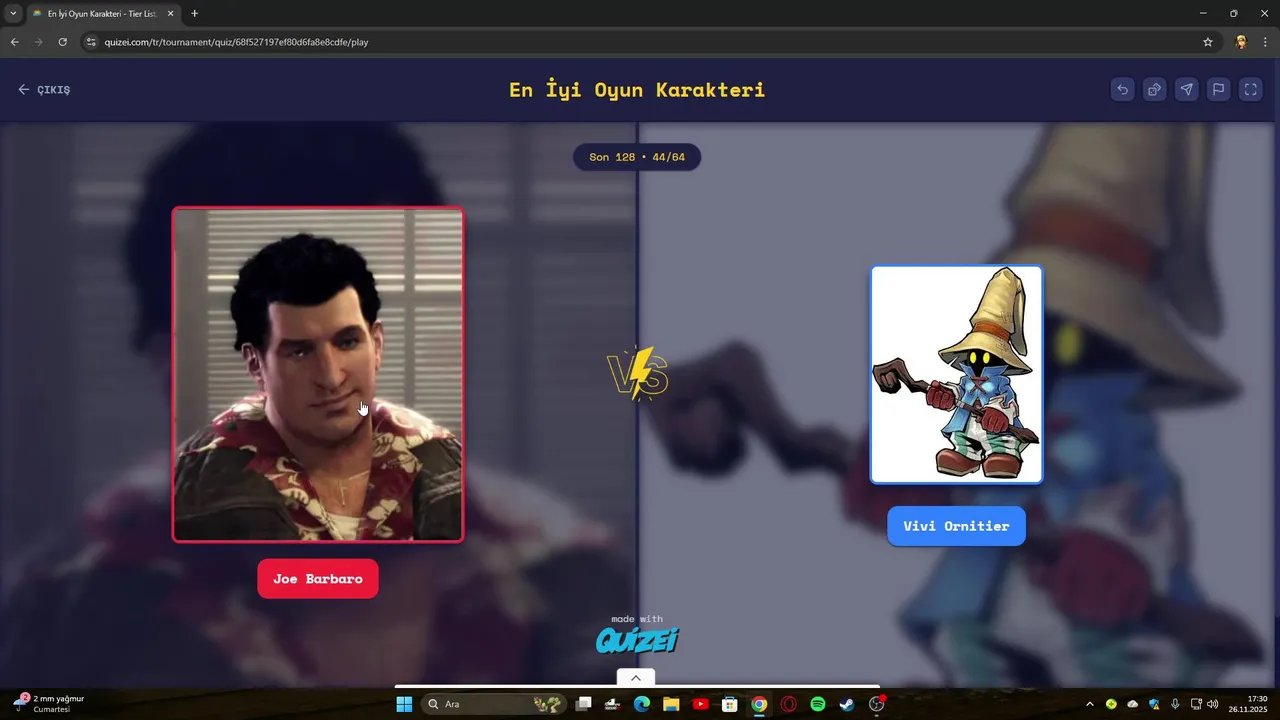Undo the last pick with the back-arrow icon
Image resolution: width=1280 pixels, height=720 pixels.
click(1123, 90)
